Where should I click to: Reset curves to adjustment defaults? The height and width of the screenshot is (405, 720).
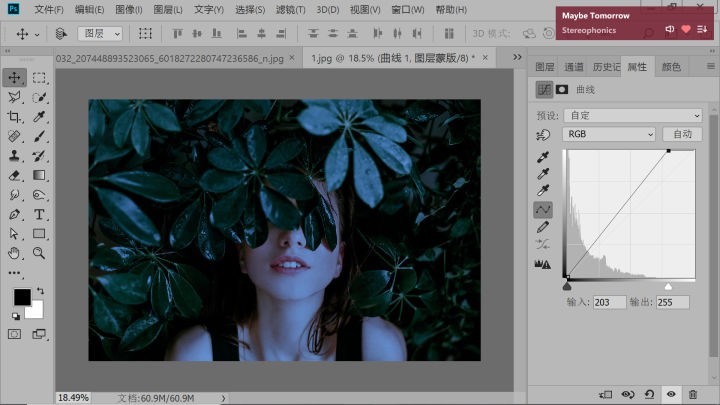pyautogui.click(x=650, y=395)
